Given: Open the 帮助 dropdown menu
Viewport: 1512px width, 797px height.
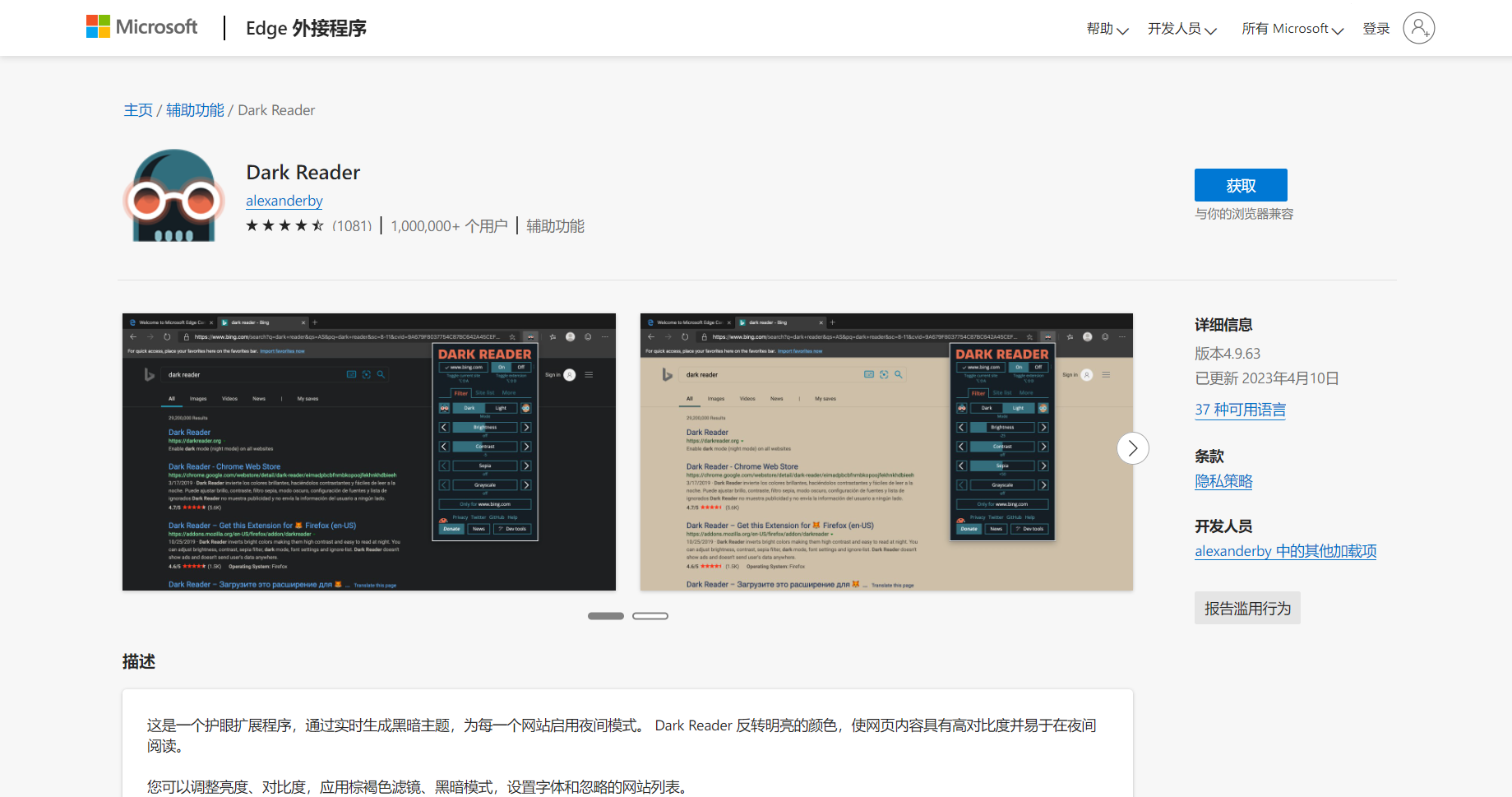Looking at the screenshot, I should 1106,28.
